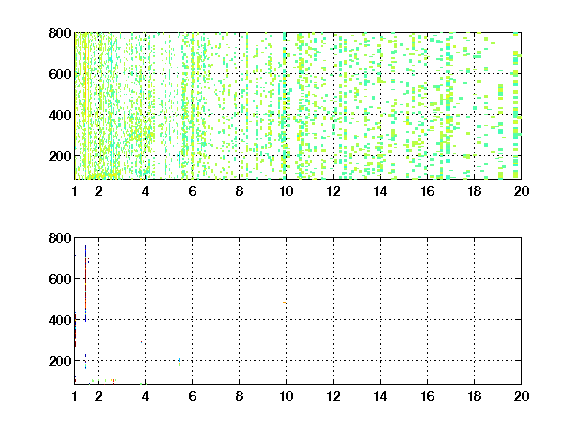Screen dimensions: 576x432
Task: Click the 16 tick label under top plot
Action: 427,191
